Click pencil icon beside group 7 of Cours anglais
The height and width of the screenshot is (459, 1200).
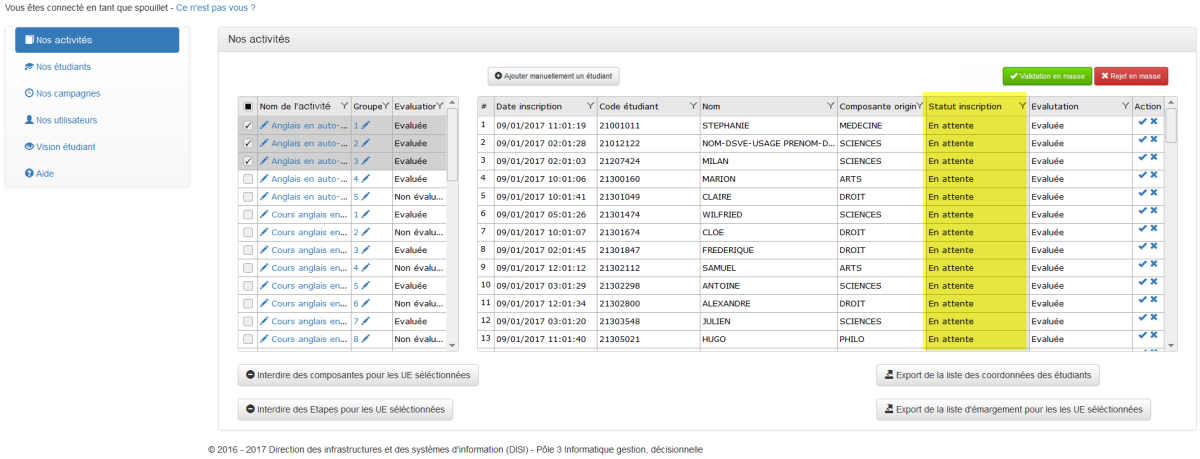click(366, 322)
